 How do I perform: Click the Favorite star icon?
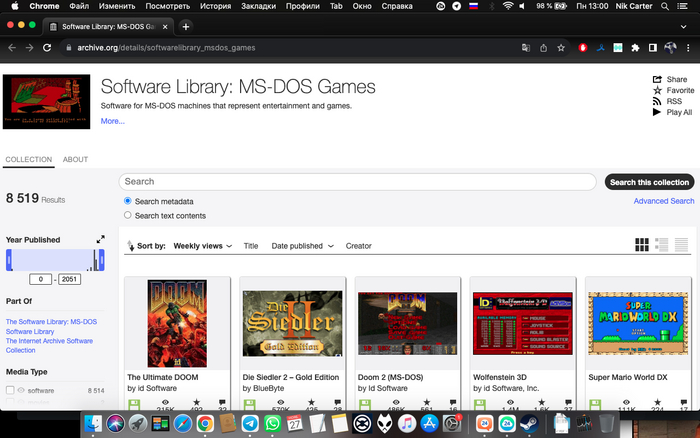pos(657,90)
